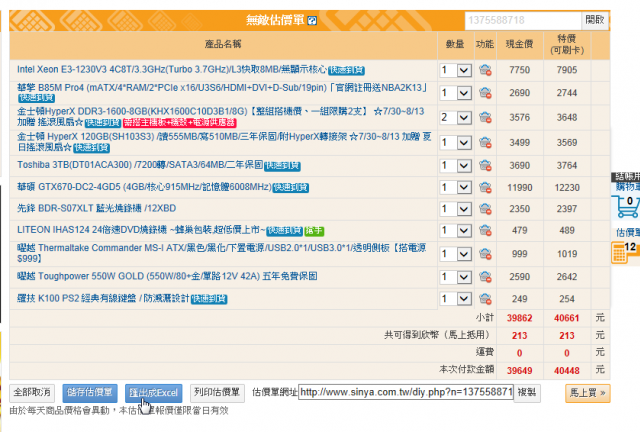
Task: Select the quote URL text field
Action: pos(406,393)
